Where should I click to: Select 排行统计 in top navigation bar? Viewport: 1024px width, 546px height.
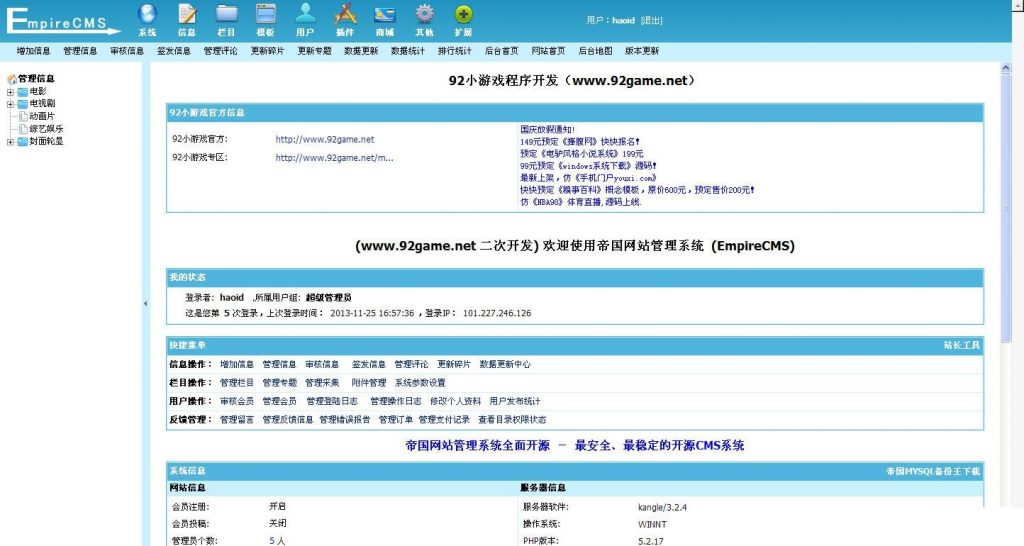455,51
